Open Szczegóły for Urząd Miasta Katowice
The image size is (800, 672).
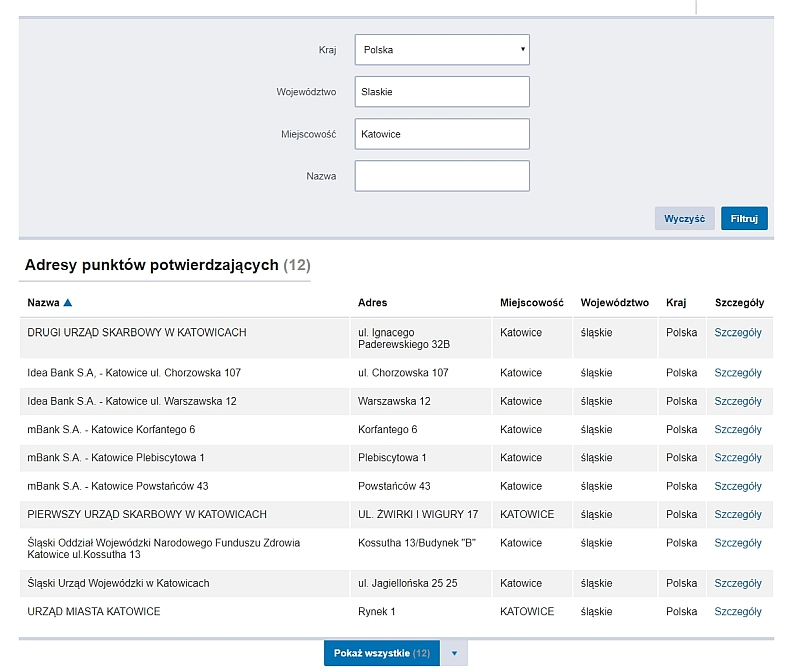coord(738,612)
